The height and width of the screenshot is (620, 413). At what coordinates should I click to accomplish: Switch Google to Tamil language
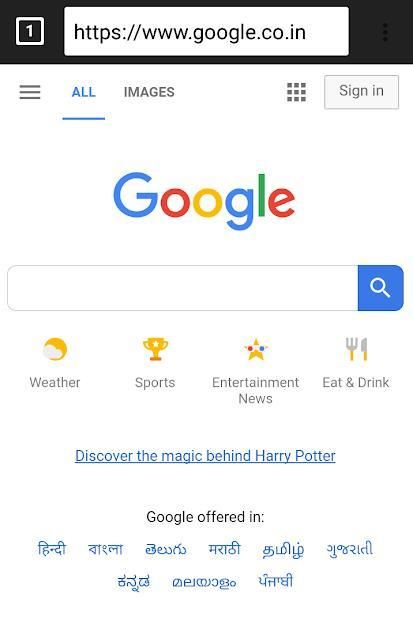pos(283,550)
